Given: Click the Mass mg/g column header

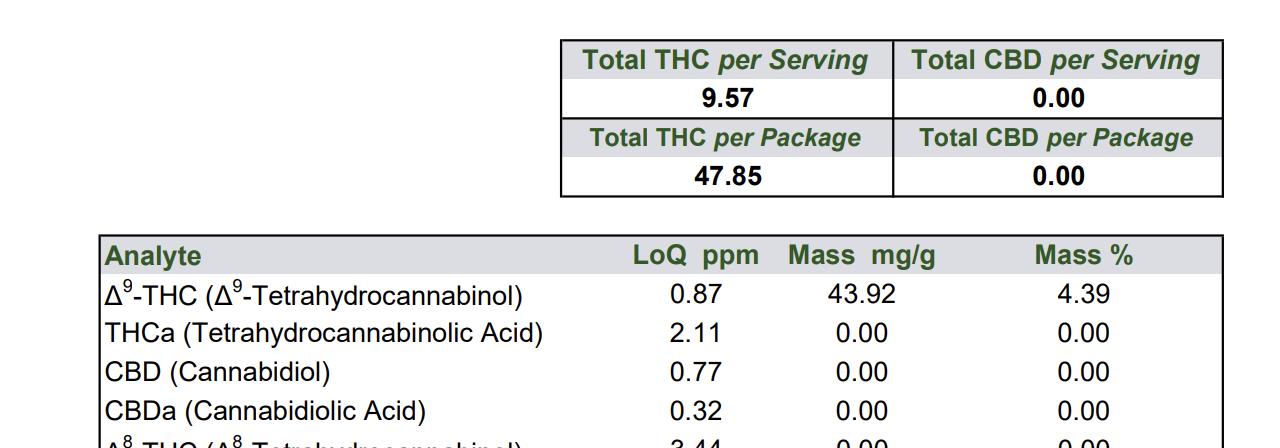Looking at the screenshot, I should pos(861,256).
